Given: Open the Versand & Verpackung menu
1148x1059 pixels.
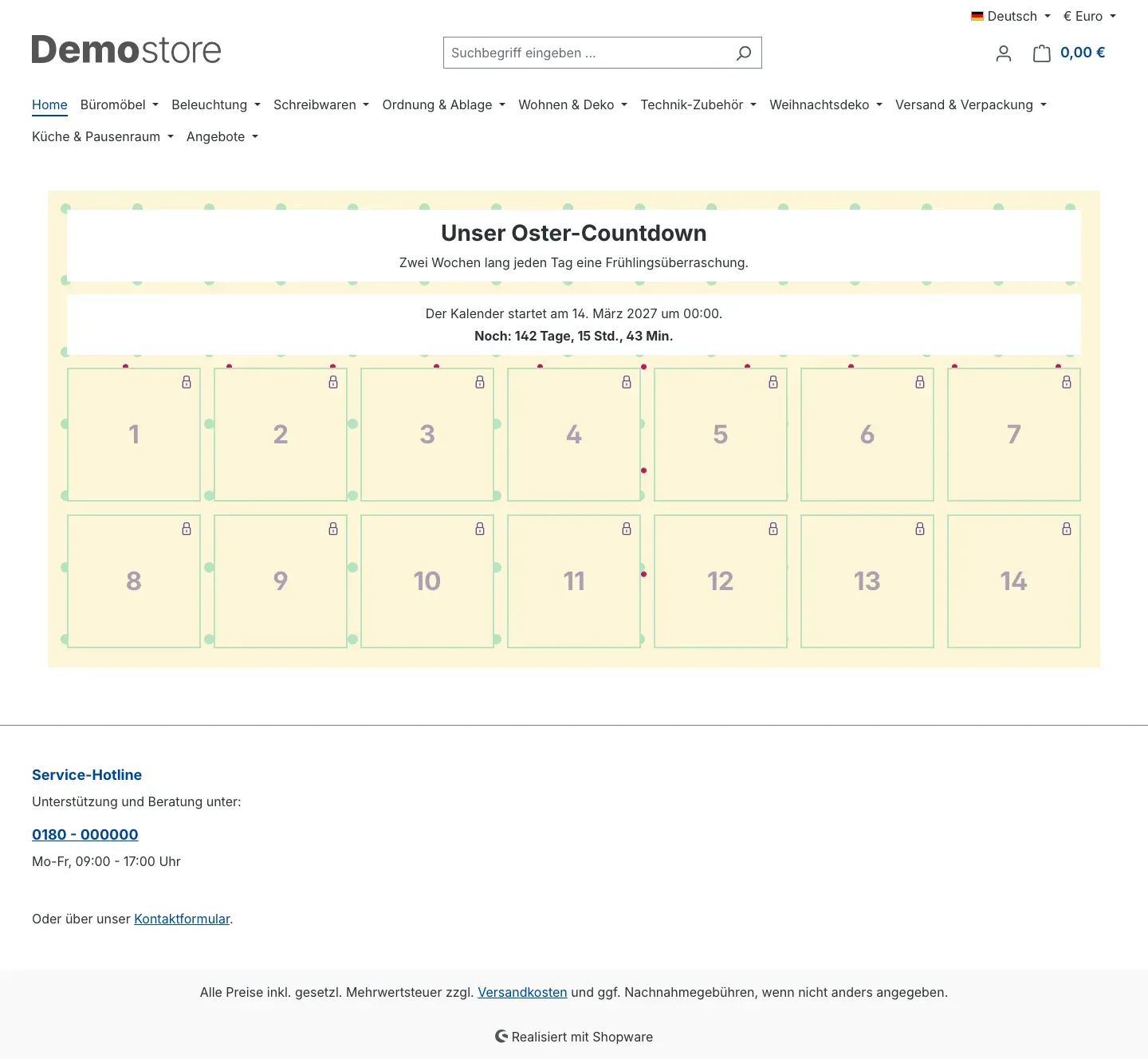Looking at the screenshot, I should click(971, 104).
